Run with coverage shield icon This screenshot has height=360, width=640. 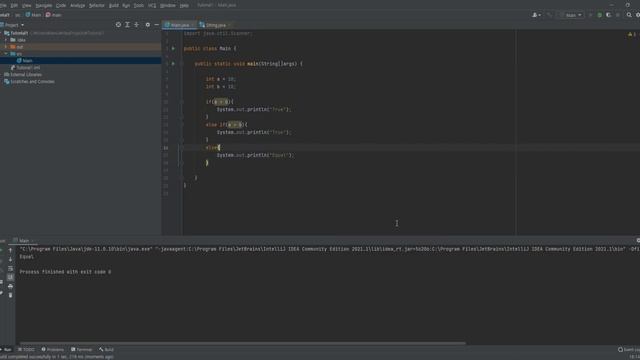(609, 15)
